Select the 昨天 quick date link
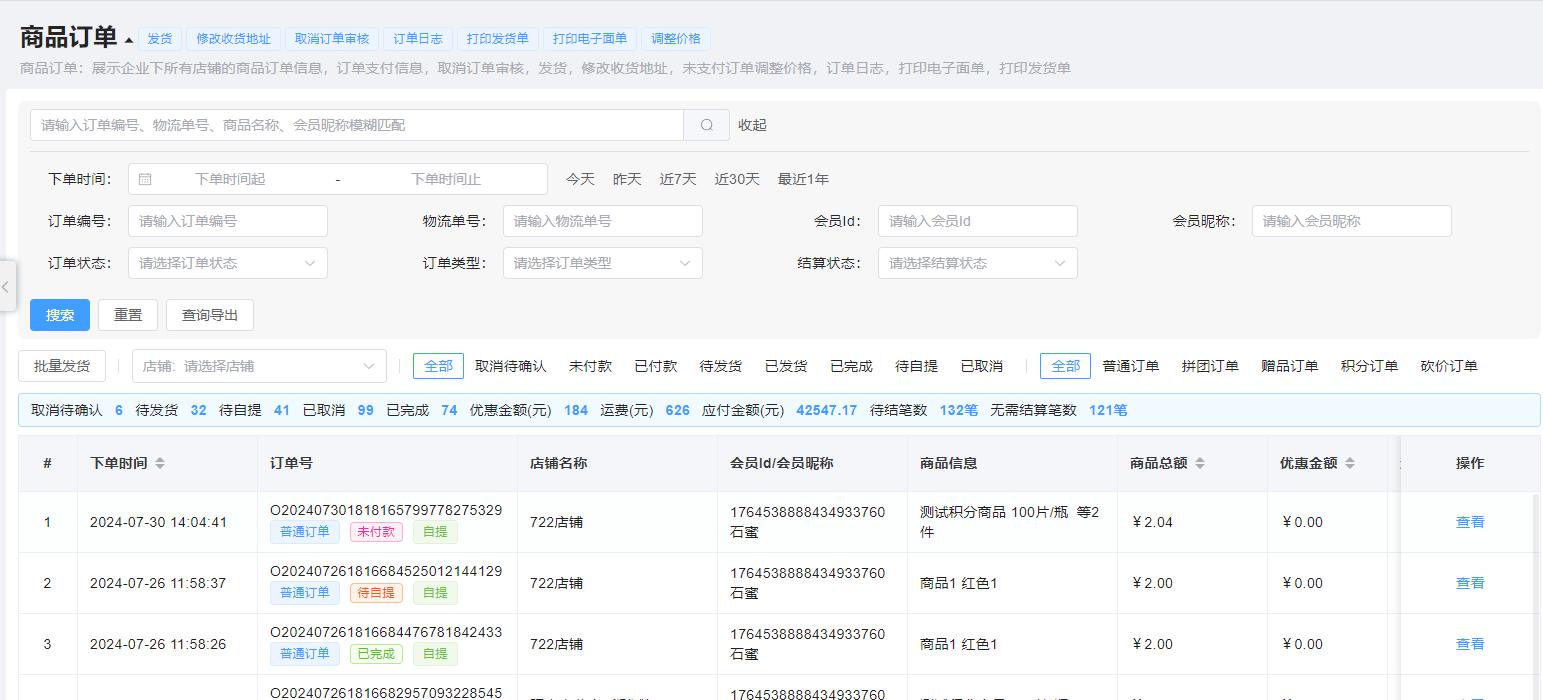 [627, 179]
